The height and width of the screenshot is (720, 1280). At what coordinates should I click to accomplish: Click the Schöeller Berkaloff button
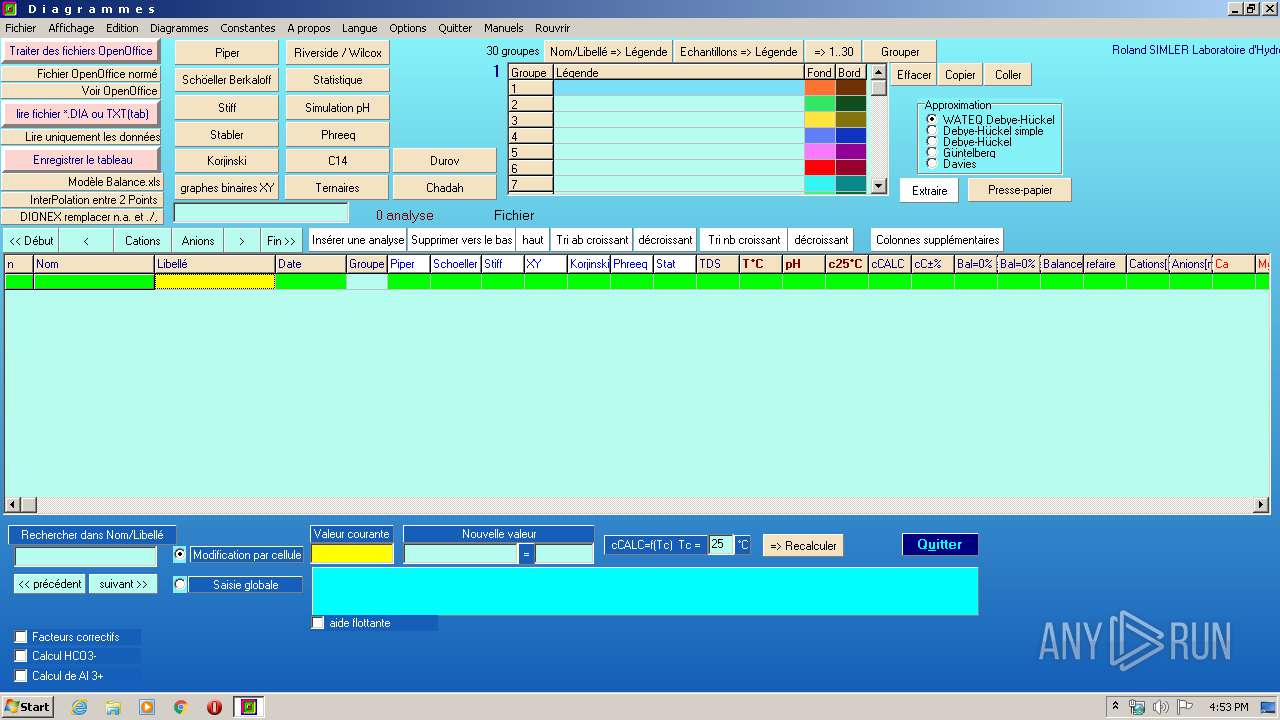click(x=227, y=80)
